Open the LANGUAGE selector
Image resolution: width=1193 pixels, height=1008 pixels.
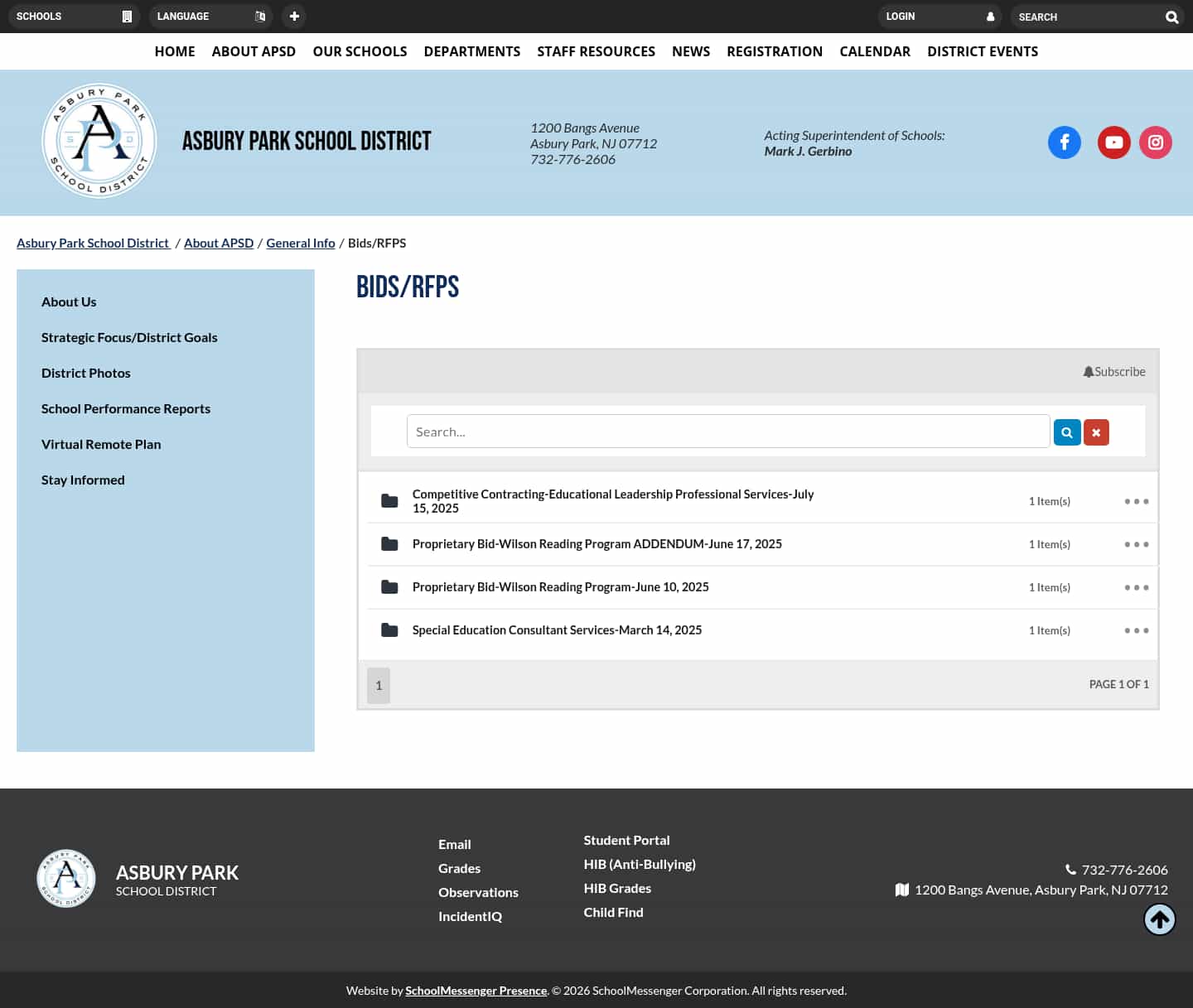click(x=211, y=16)
